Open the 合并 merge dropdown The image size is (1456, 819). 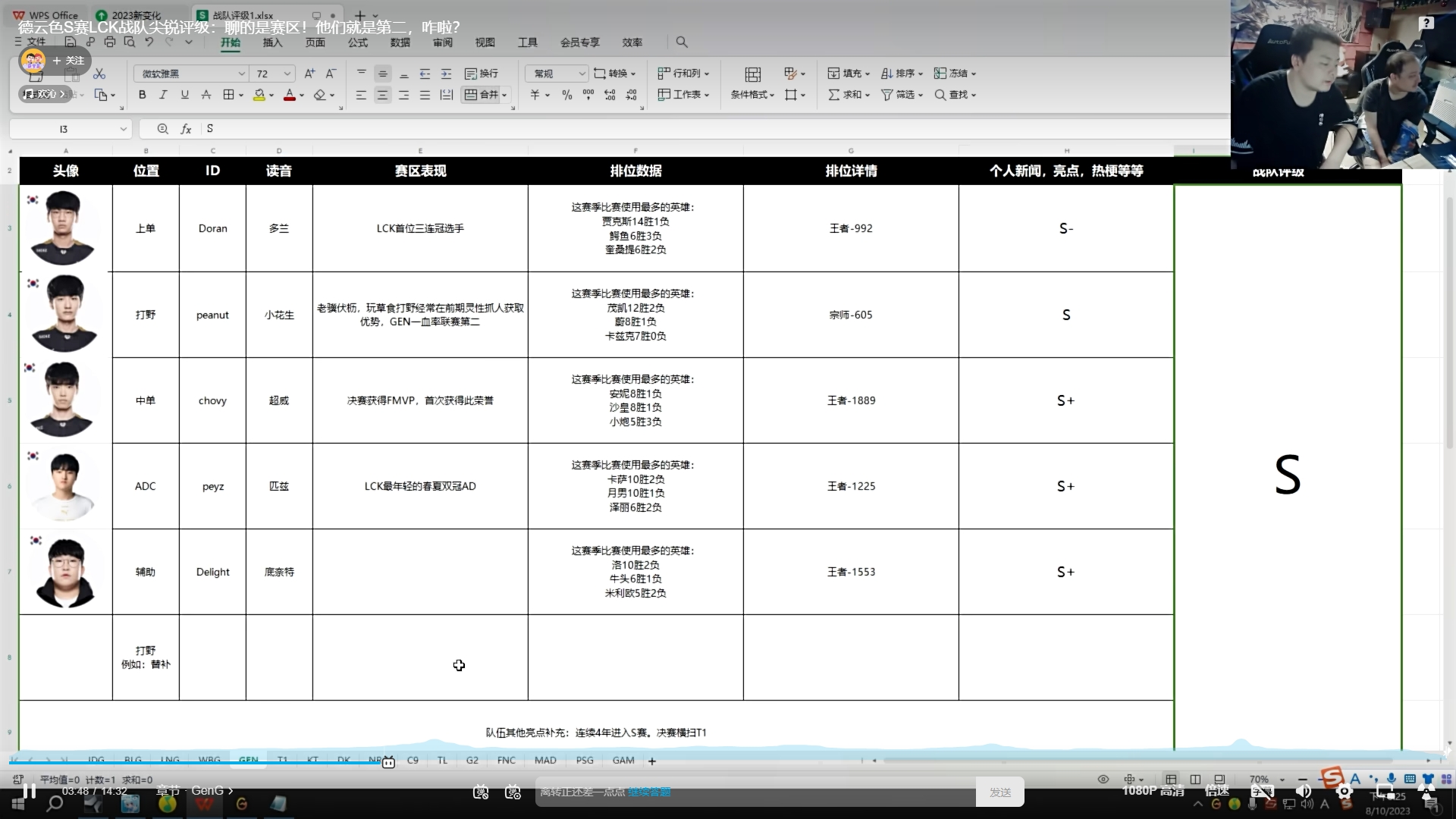504,95
